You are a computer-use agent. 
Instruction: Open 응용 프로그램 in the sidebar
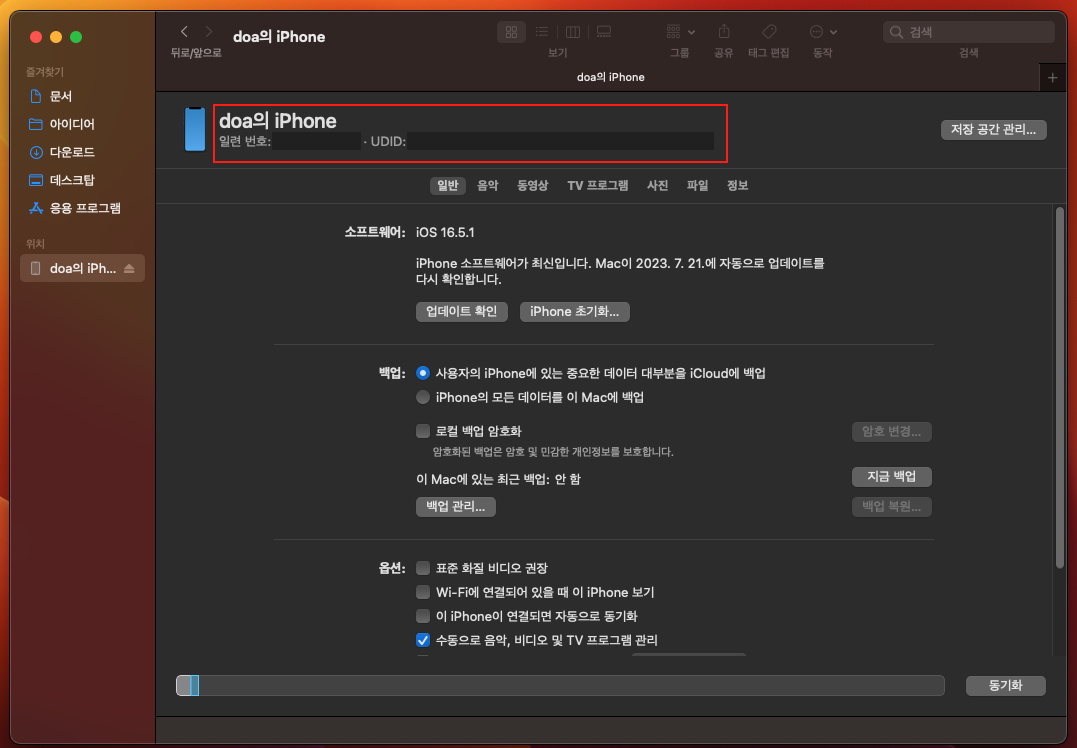tap(73, 208)
